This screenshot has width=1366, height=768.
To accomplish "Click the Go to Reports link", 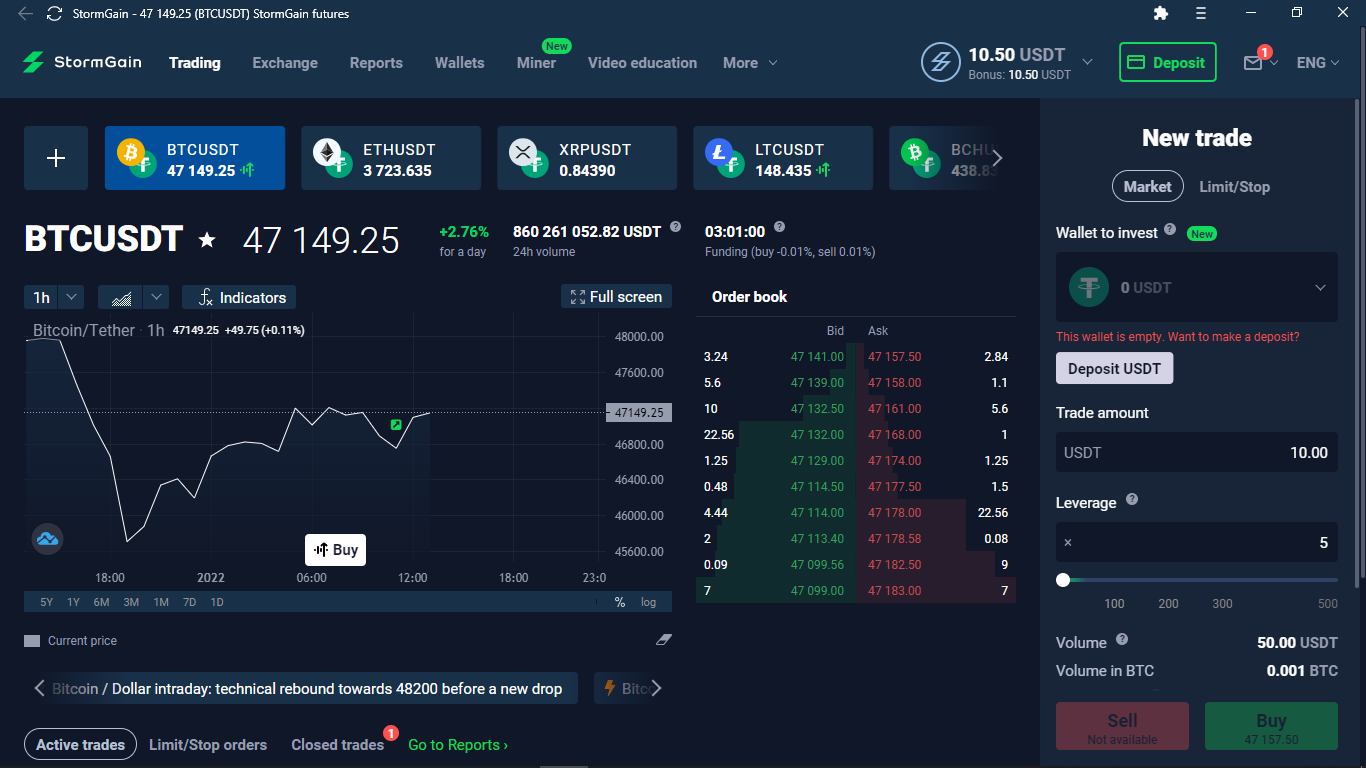I will click(458, 744).
